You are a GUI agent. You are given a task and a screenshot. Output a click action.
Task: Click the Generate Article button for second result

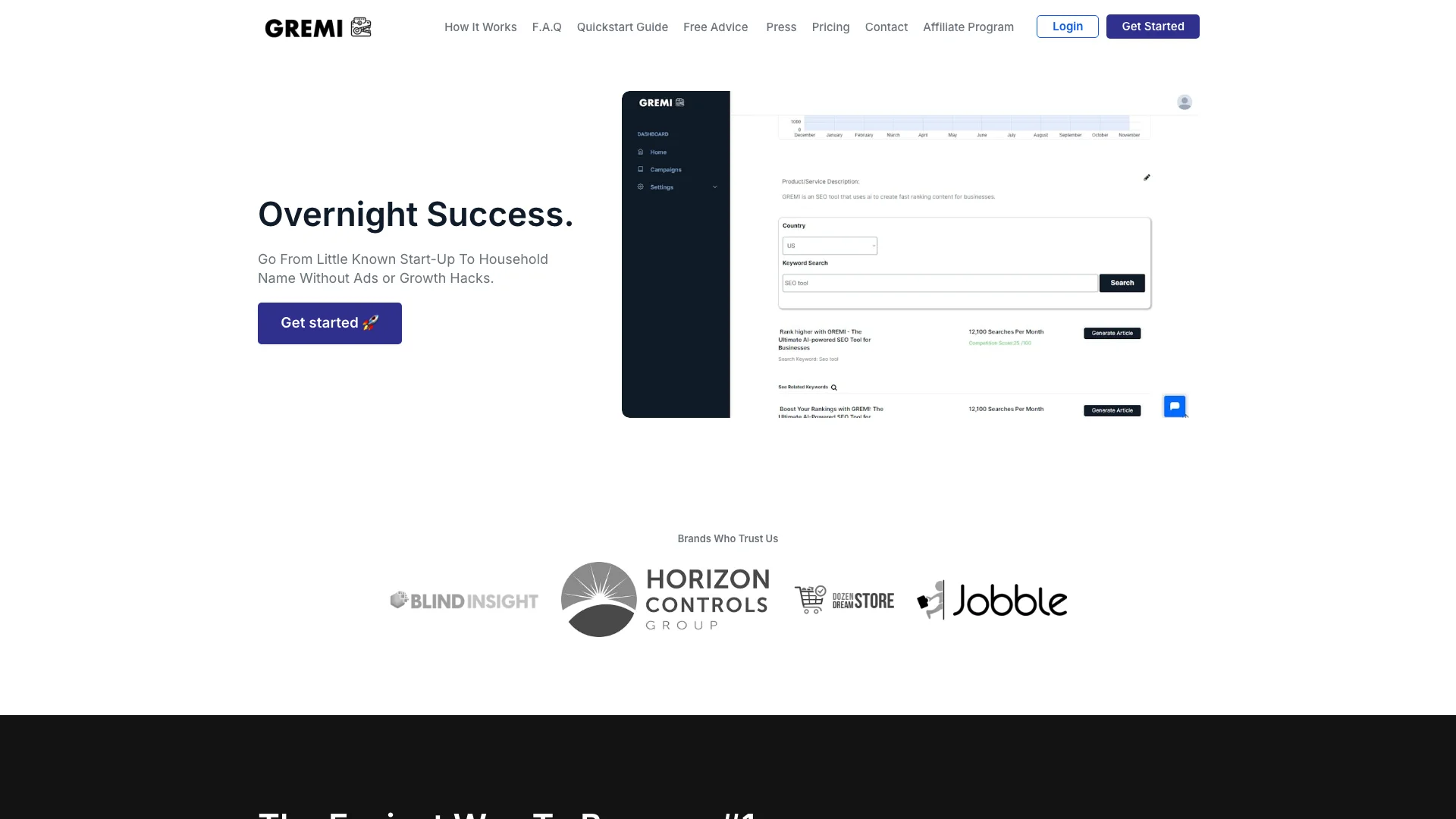[1112, 410]
